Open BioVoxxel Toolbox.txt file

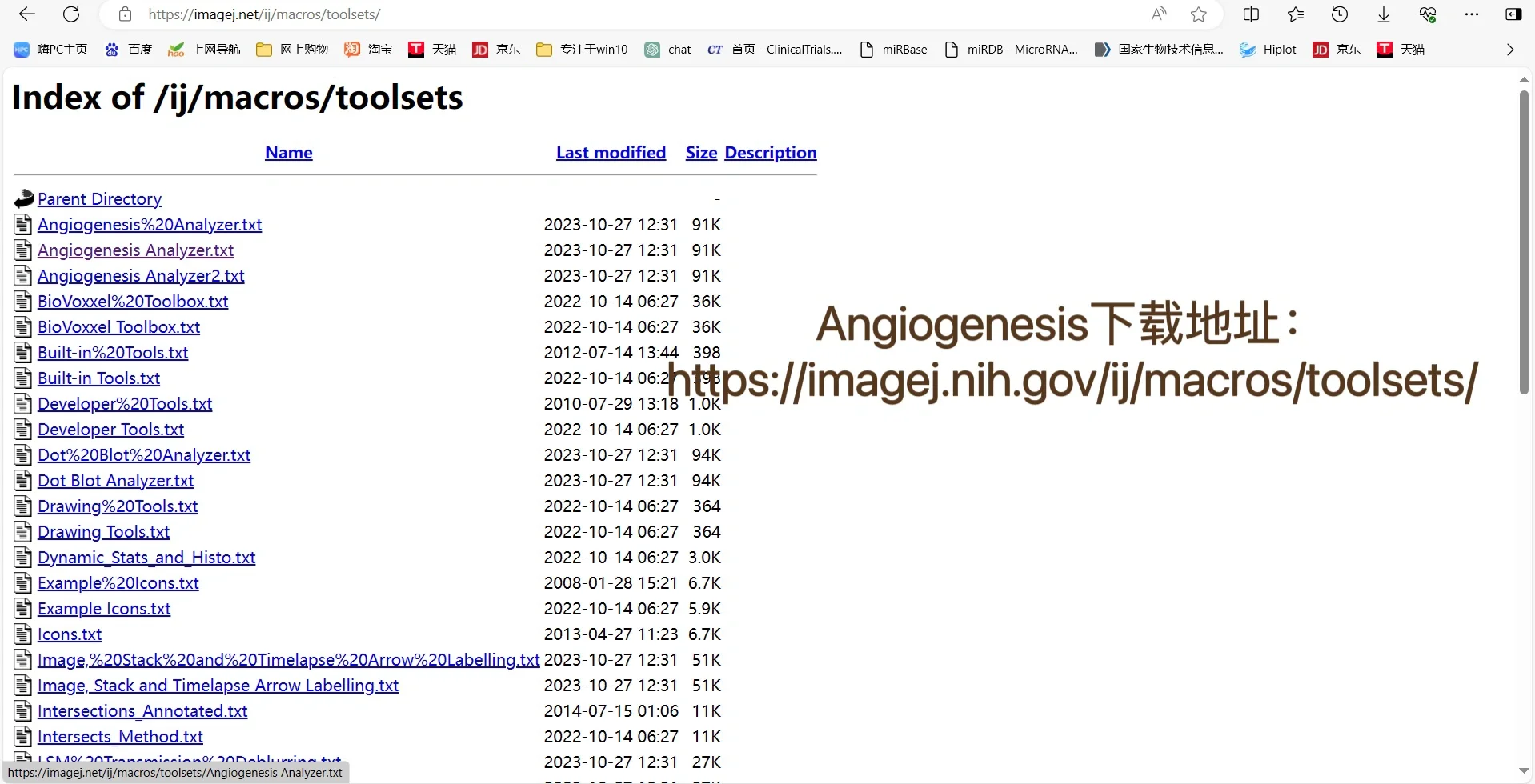pyautogui.click(x=118, y=327)
